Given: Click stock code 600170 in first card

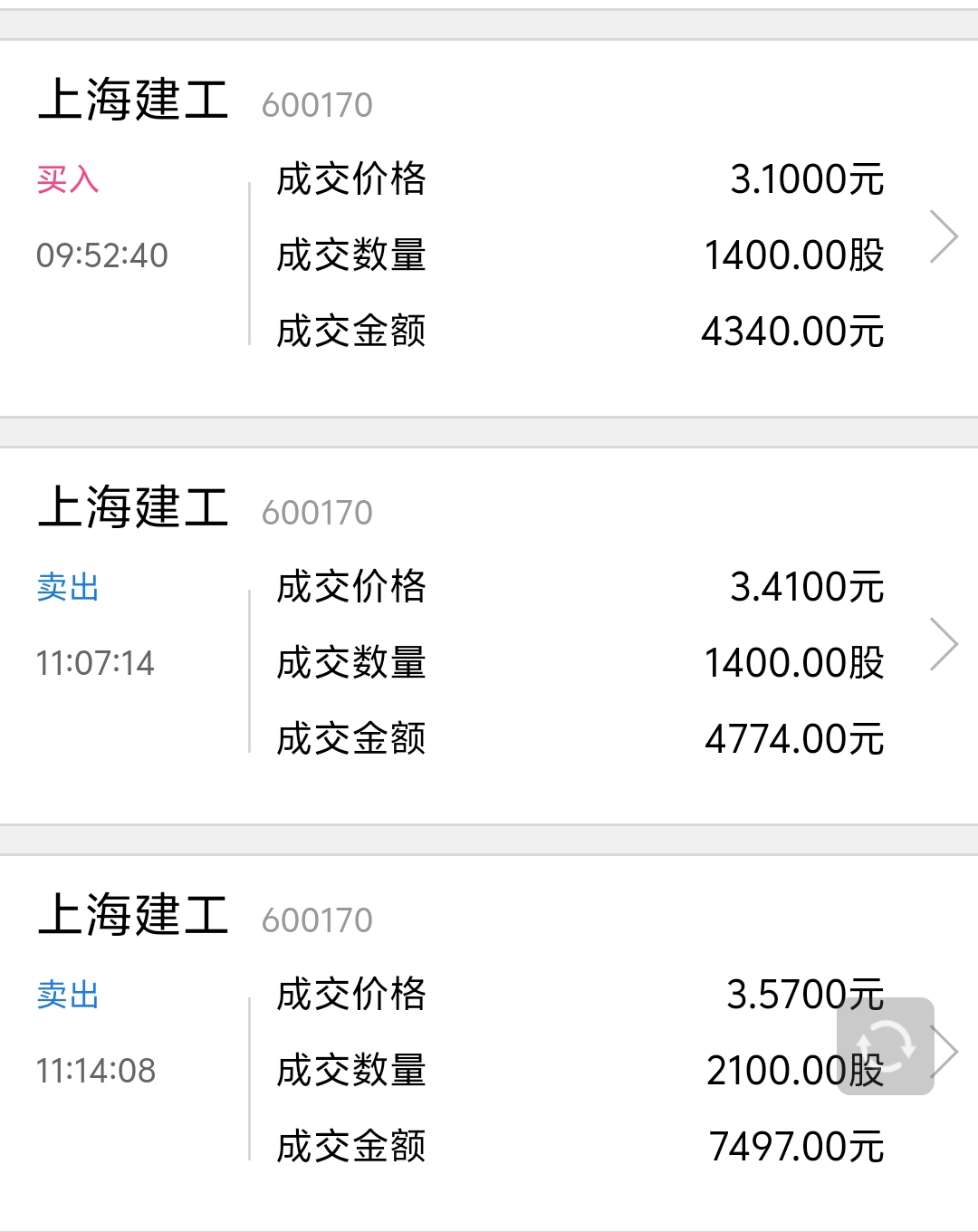Looking at the screenshot, I should point(317,105).
